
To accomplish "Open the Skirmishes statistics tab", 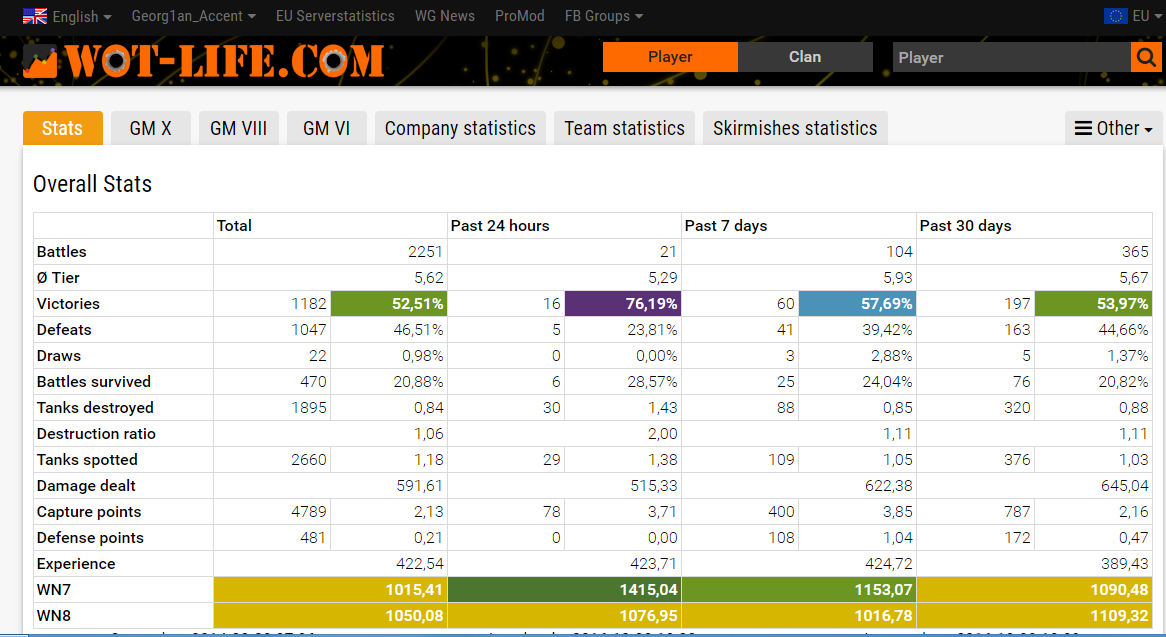I will [795, 128].
